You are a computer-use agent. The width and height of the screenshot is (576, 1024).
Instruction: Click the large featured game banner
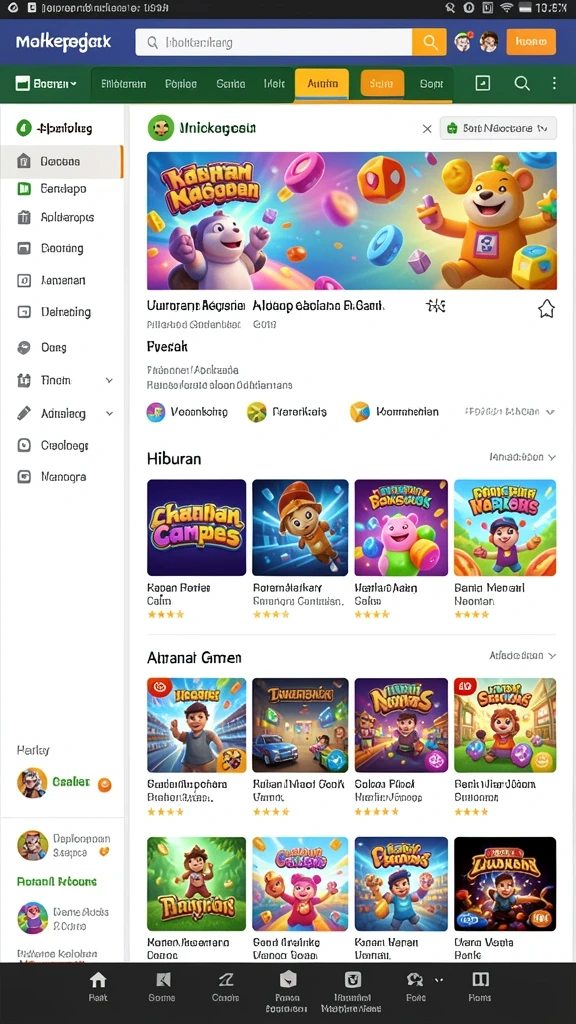352,221
